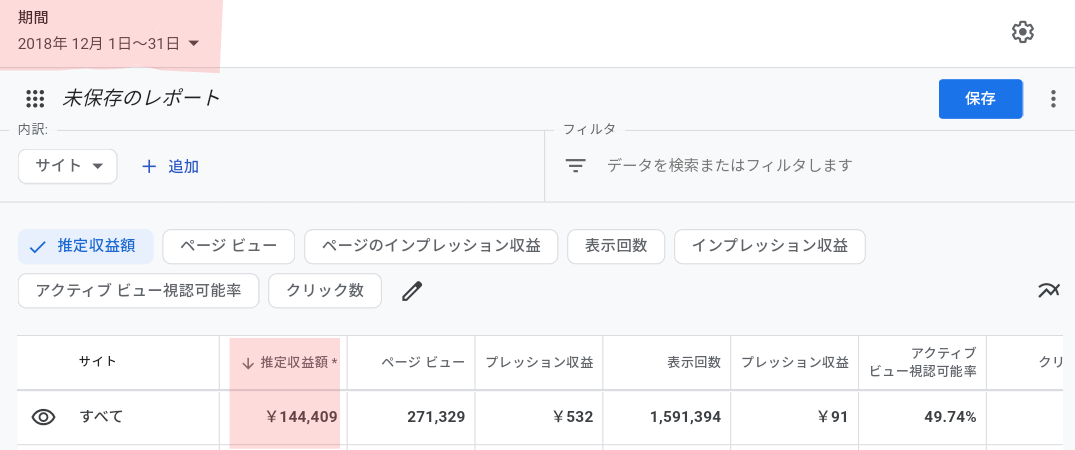Screen dimensions: 1075x450
Task: Click the filter lines icon
Action: click(x=575, y=165)
